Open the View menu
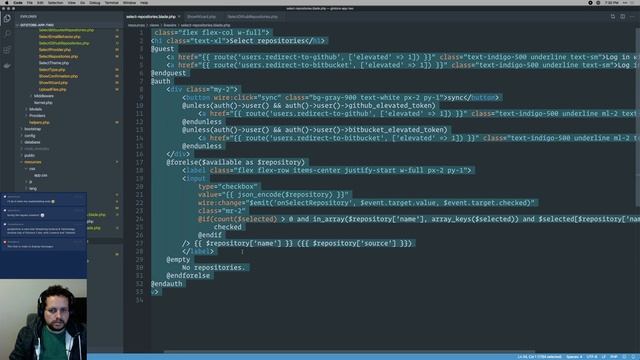Viewport: 640px width, 360px height. [x=71, y=2]
